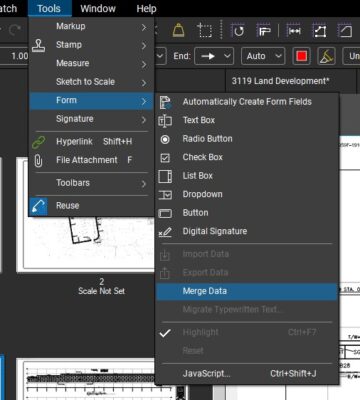Open the Tools menu
Viewport: 360px width, 400px height.
[49, 8]
